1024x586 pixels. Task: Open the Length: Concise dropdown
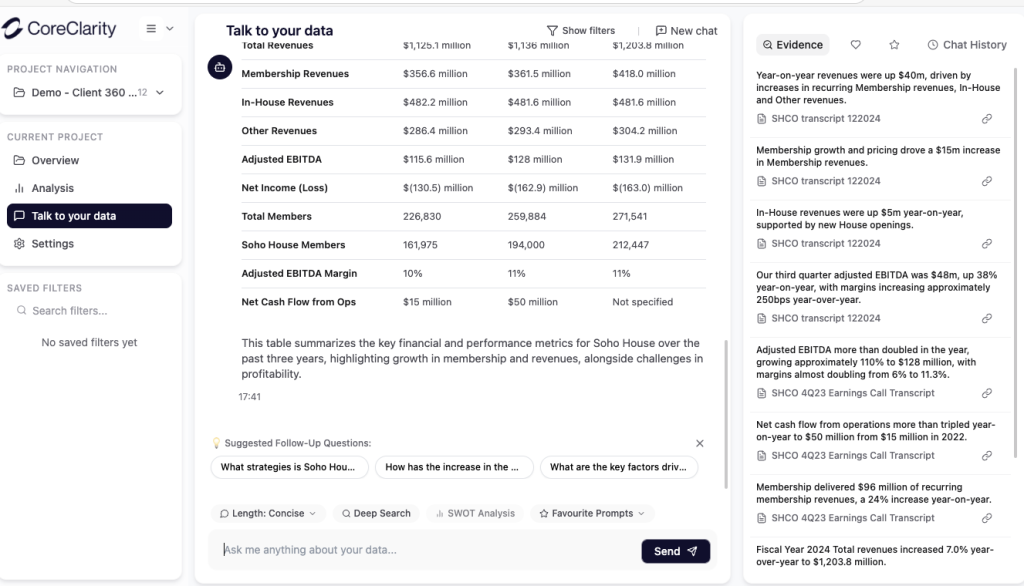267,513
